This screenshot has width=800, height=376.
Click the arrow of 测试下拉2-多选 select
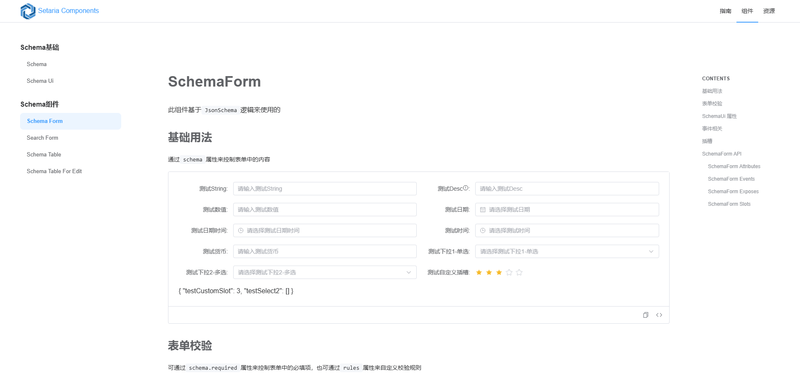point(409,272)
